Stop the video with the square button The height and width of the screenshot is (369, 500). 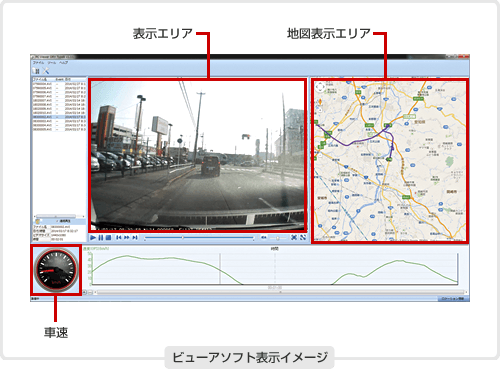tap(108, 237)
